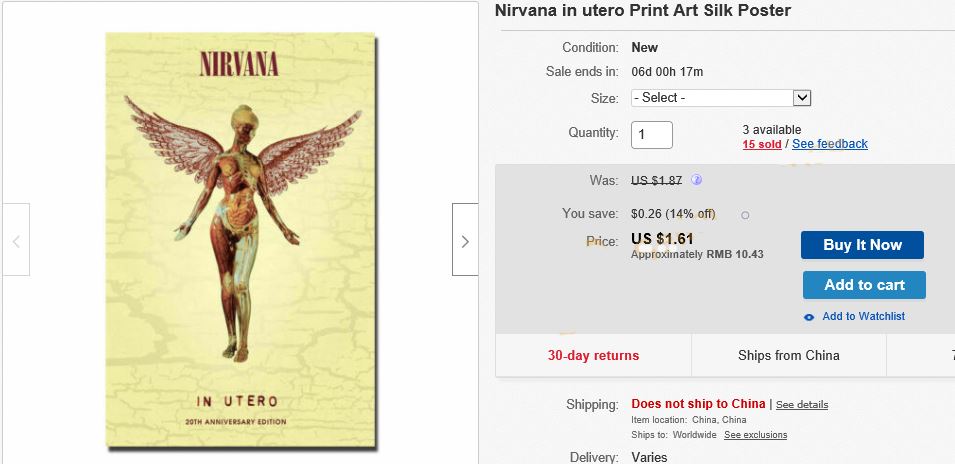Click the eye icon beside Add to Watchlist
The image size is (955, 464).
pos(809,317)
